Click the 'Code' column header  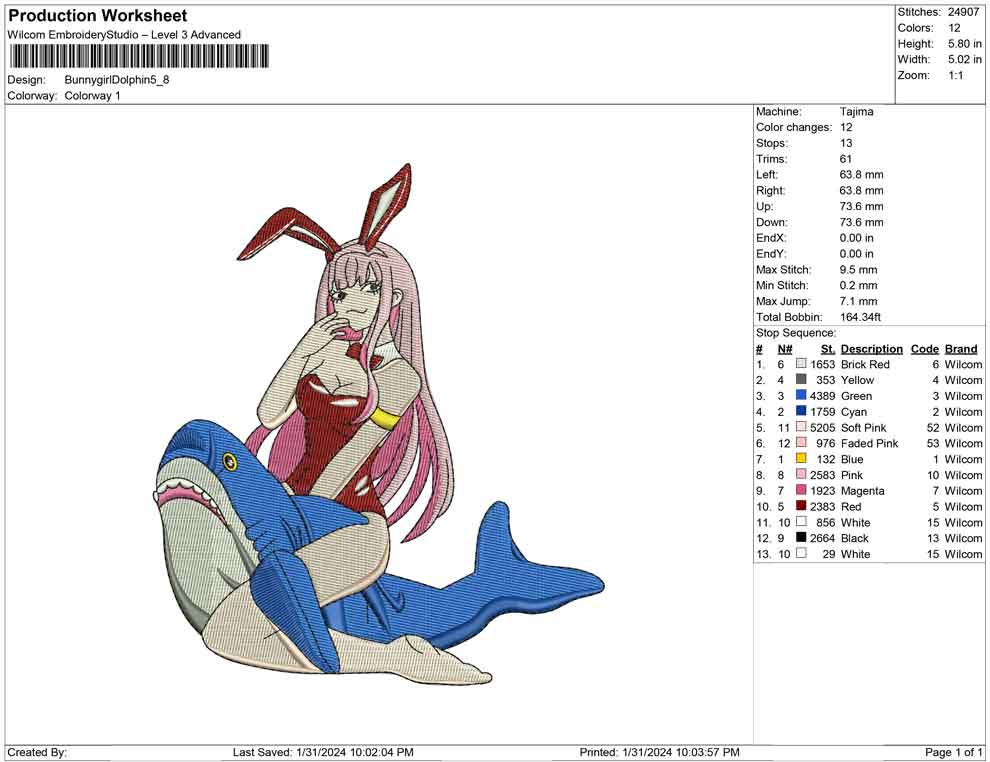pos(925,348)
